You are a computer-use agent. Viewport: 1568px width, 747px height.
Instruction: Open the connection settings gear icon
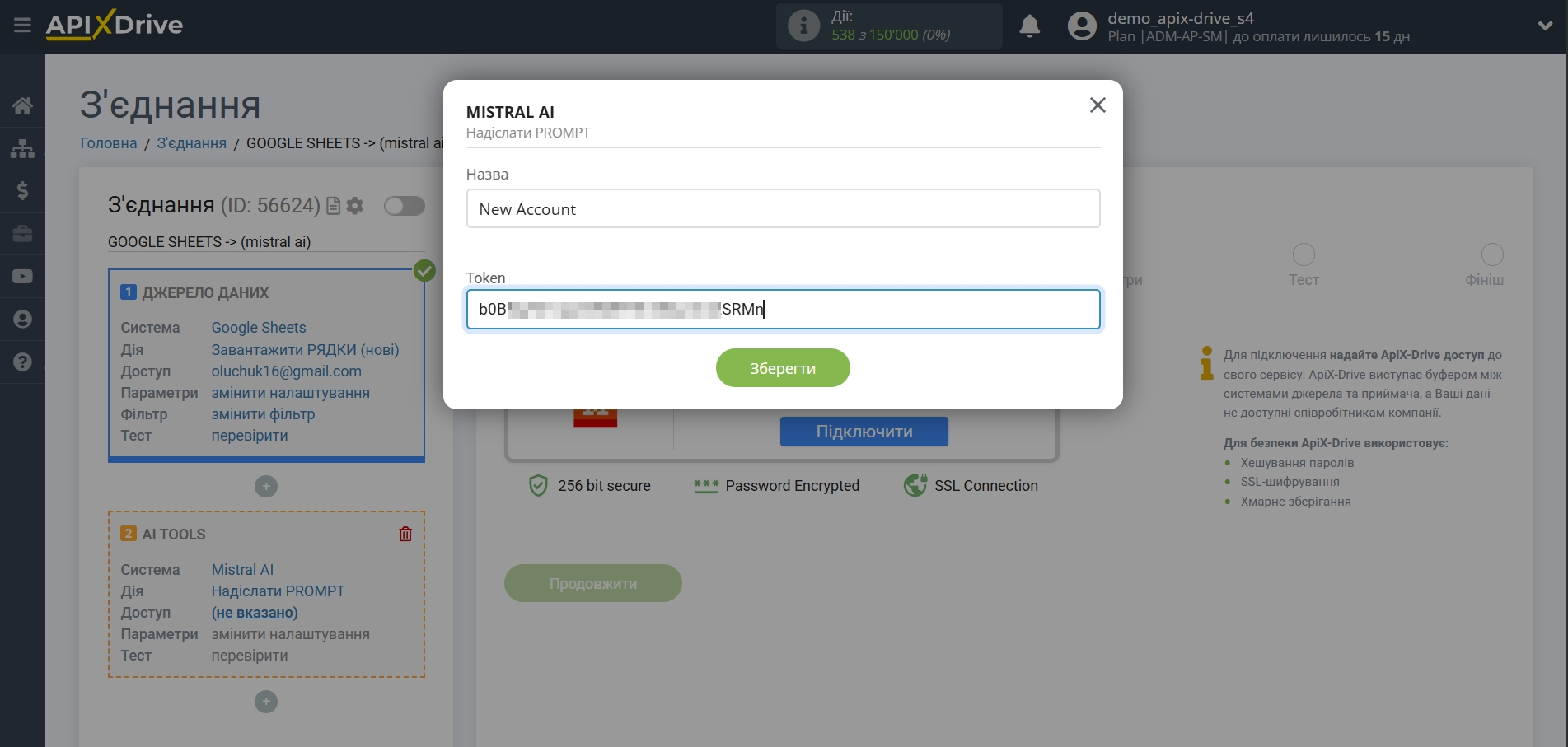click(355, 206)
